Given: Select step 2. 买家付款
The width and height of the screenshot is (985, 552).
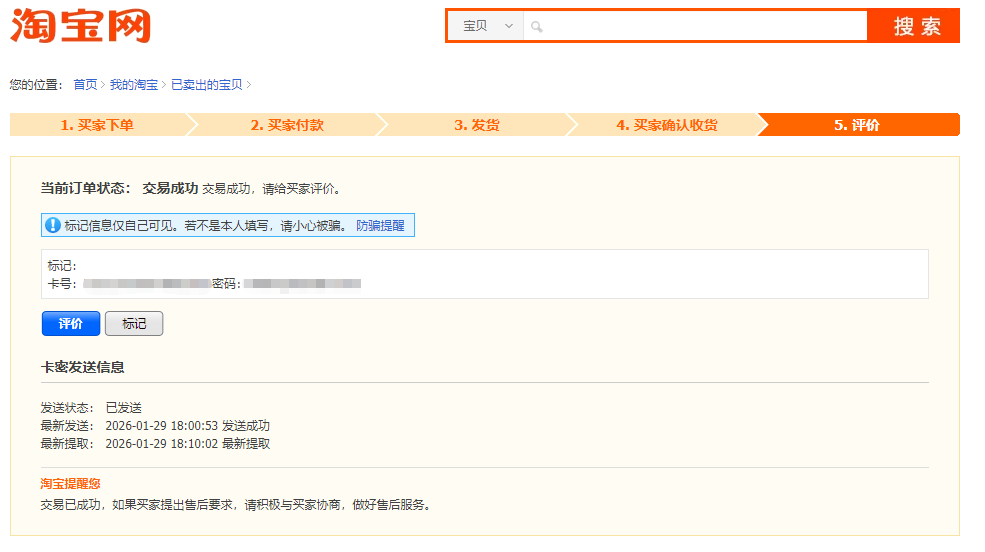Looking at the screenshot, I should (286, 125).
